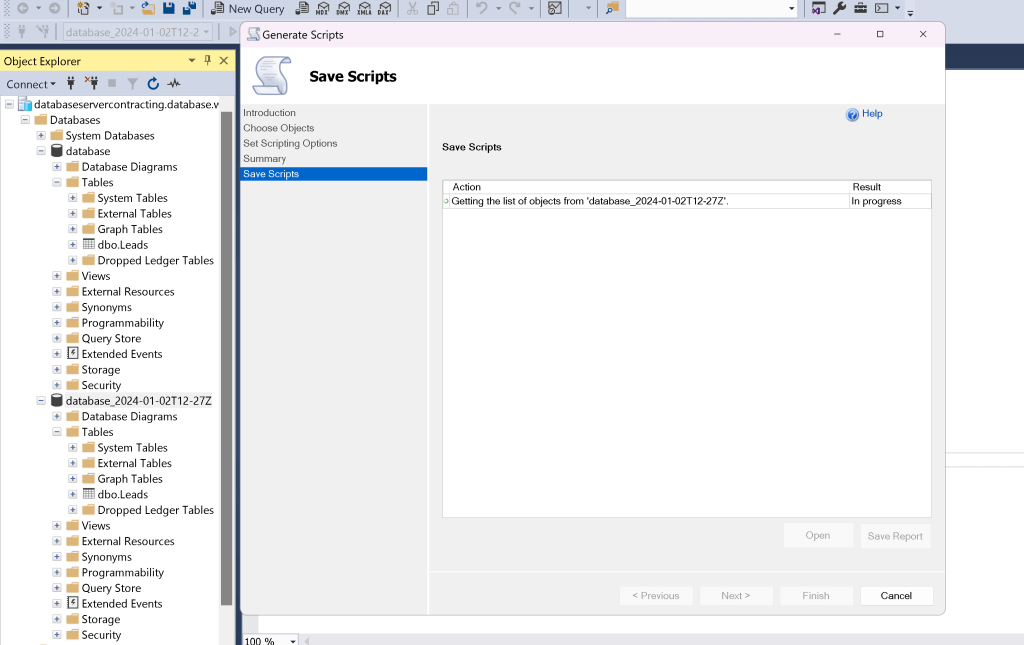The image size is (1024, 645).
Task: Click the DAX query icon
Action: 385,8
